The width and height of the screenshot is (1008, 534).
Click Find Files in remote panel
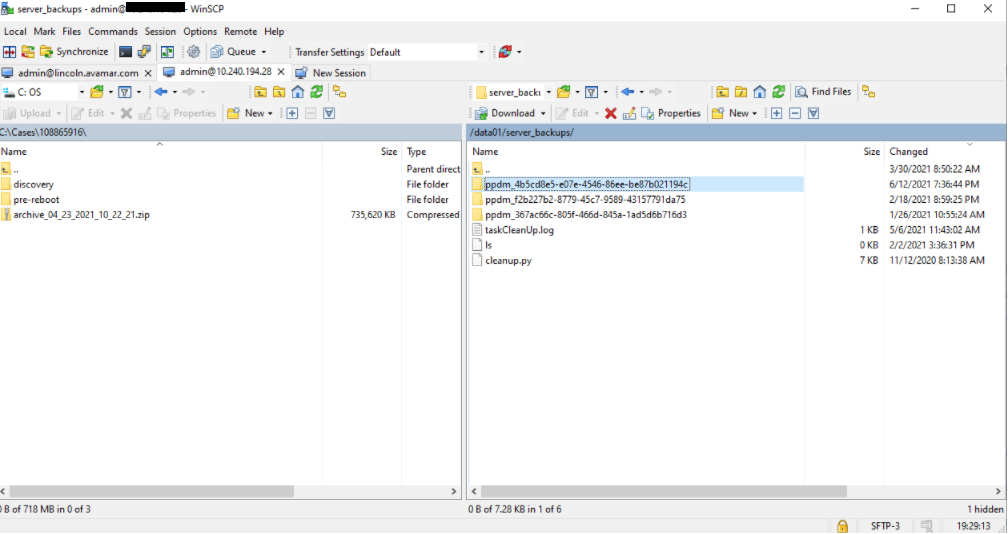823,92
